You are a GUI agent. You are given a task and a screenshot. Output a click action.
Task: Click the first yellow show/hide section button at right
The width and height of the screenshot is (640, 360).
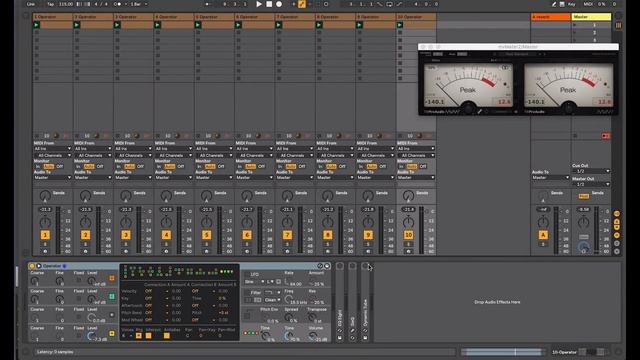[x=617, y=214]
